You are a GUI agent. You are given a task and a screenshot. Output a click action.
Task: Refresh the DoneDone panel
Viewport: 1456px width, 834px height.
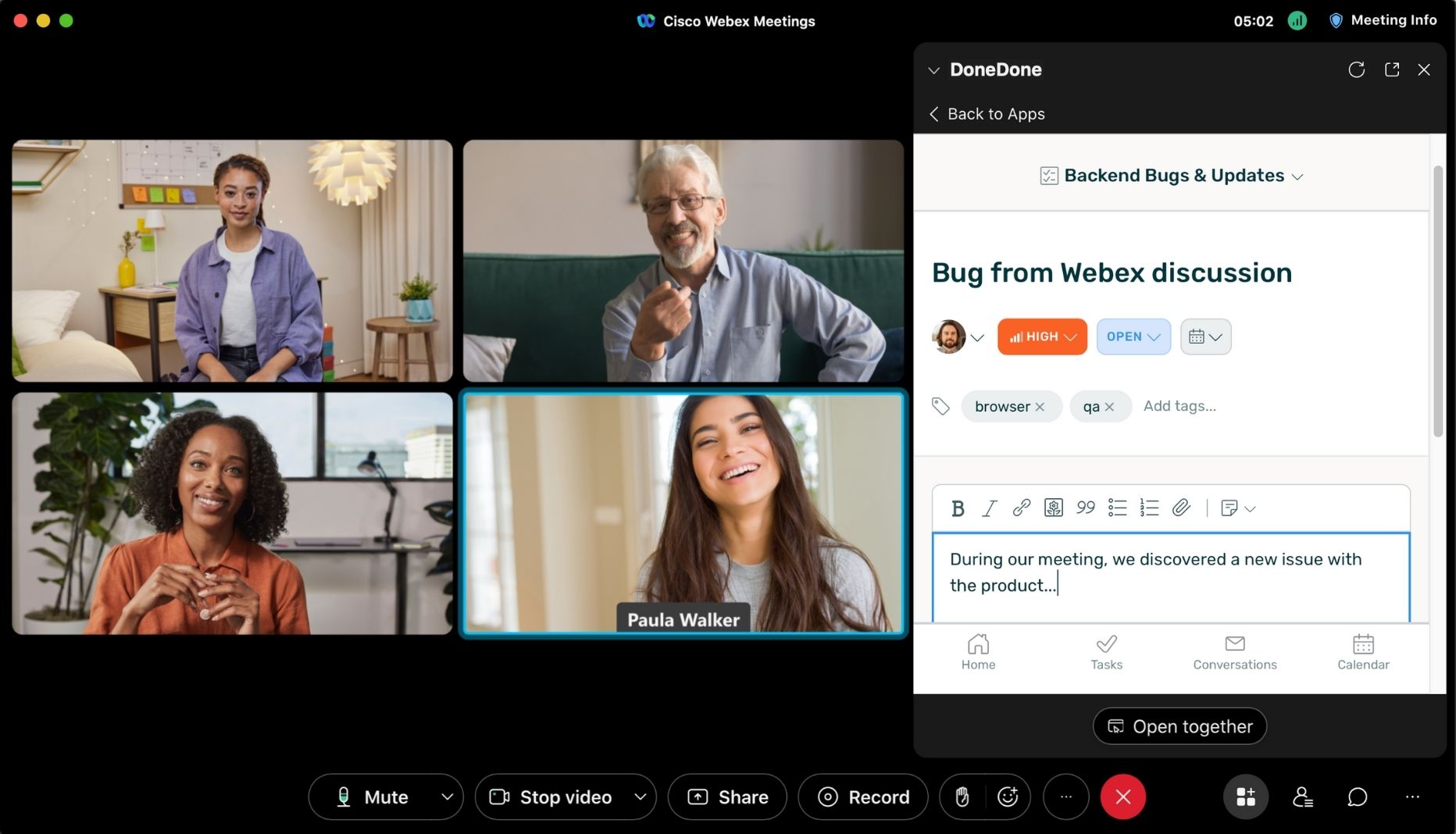(1357, 69)
